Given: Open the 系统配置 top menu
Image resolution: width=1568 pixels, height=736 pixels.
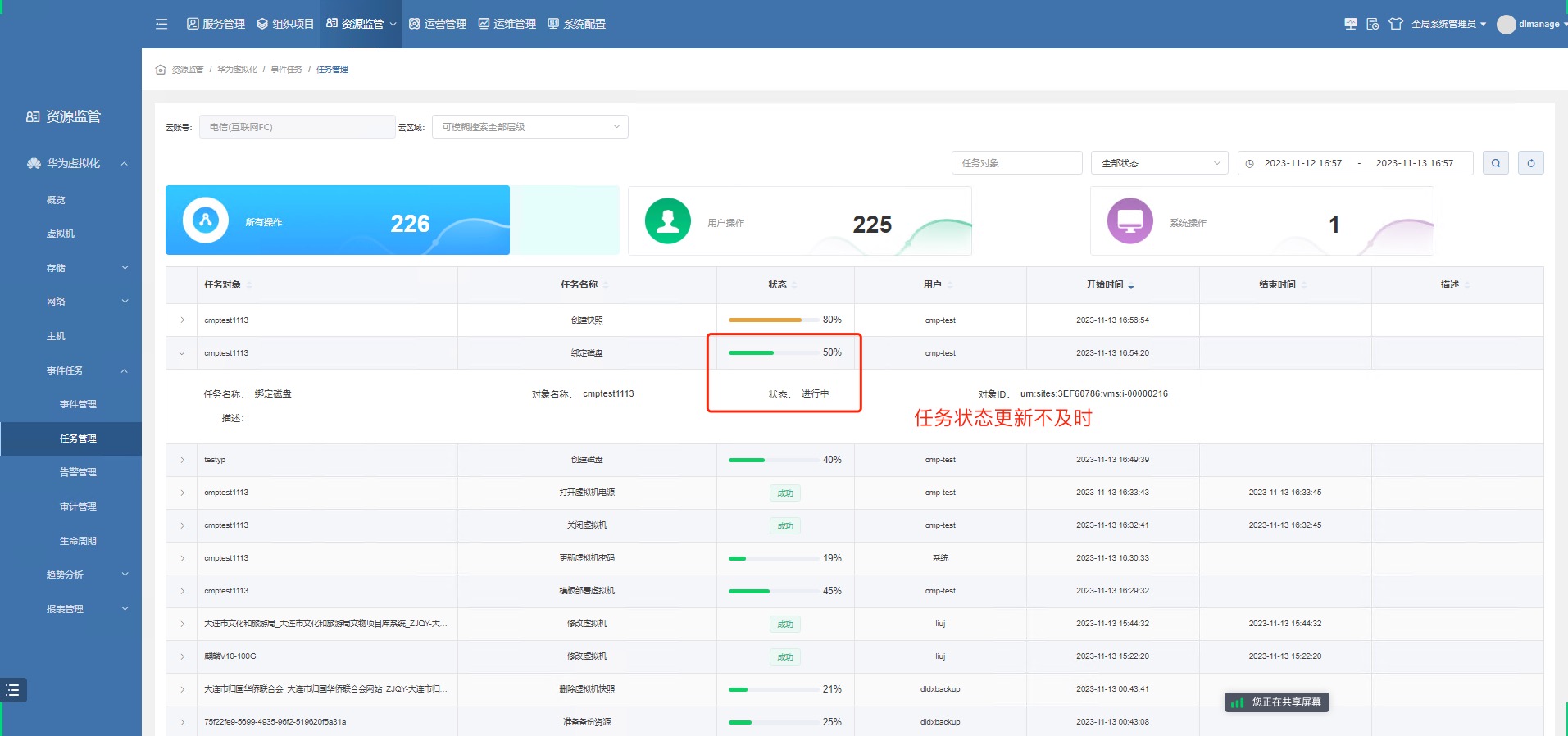Looking at the screenshot, I should pos(577,24).
